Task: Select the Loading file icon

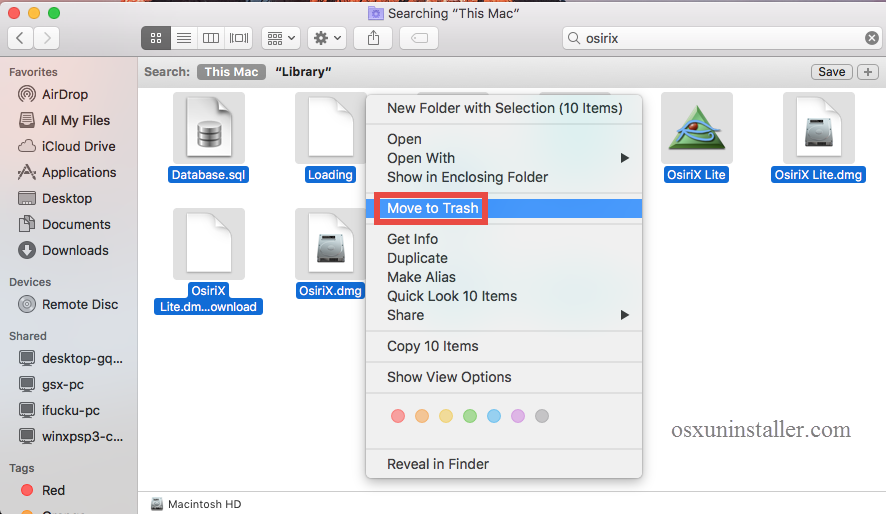Action: 331,128
